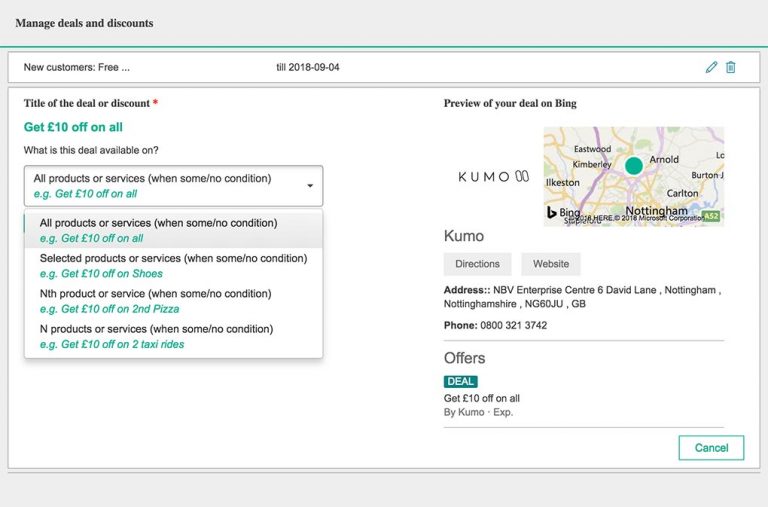The image size is (768, 507).
Task: Click the Bing logo on the map
Action: click(x=563, y=212)
